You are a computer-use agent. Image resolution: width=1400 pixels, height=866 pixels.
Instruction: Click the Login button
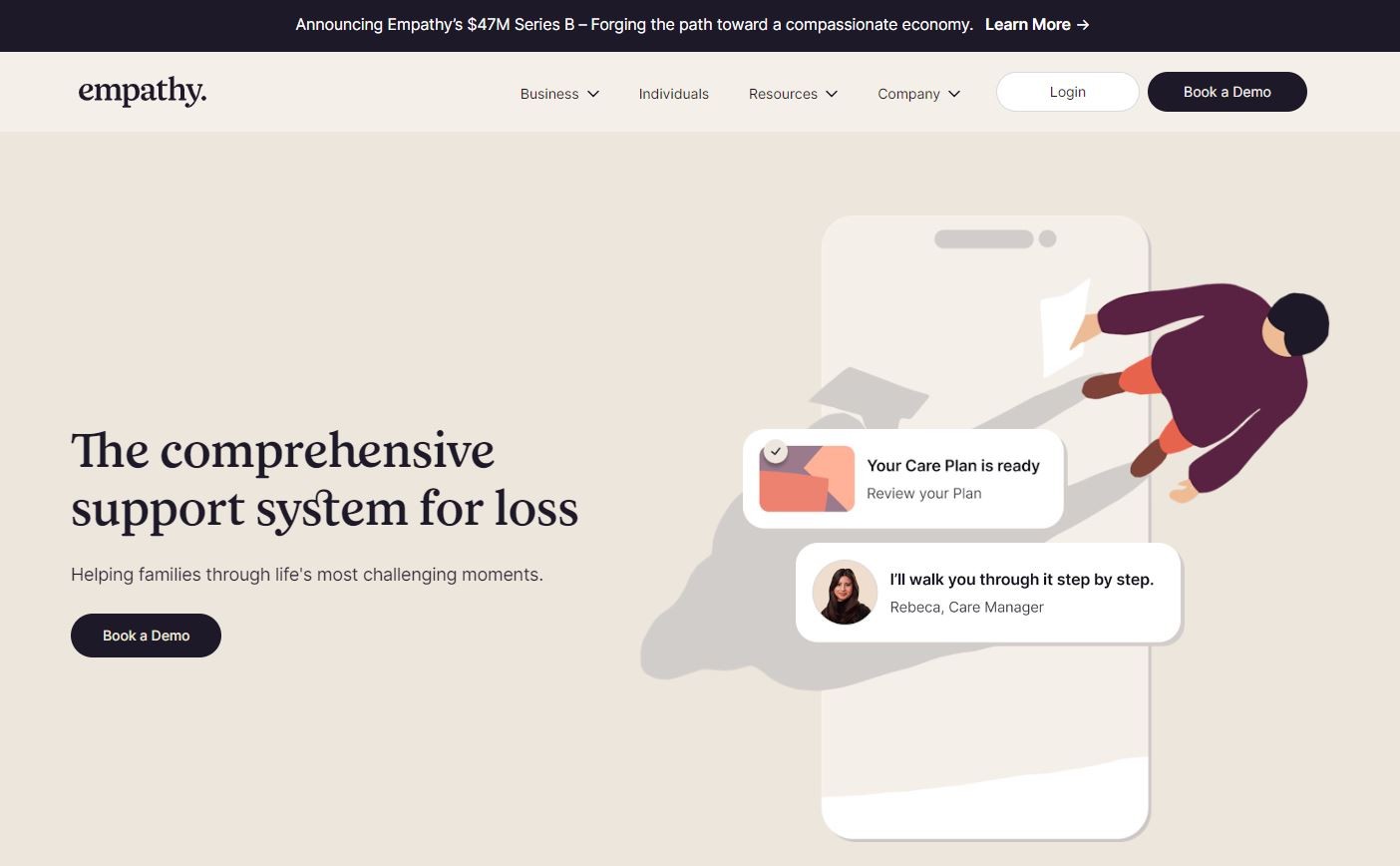click(1068, 92)
